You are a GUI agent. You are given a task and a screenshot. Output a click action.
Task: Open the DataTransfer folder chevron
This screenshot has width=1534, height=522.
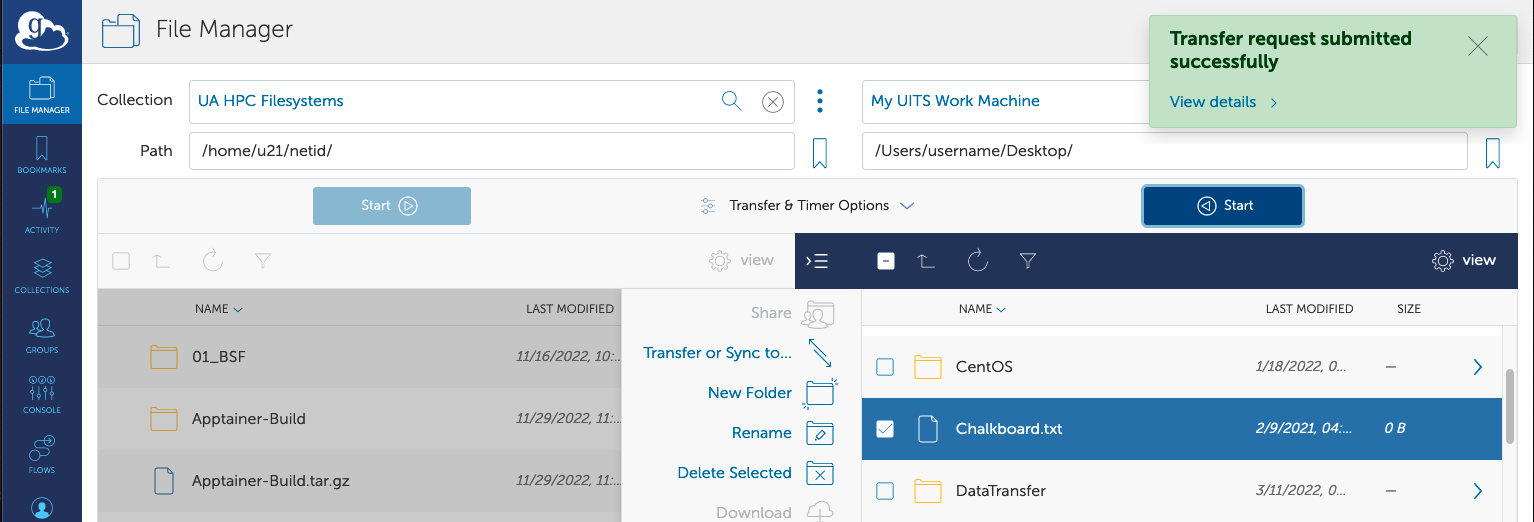1478,491
